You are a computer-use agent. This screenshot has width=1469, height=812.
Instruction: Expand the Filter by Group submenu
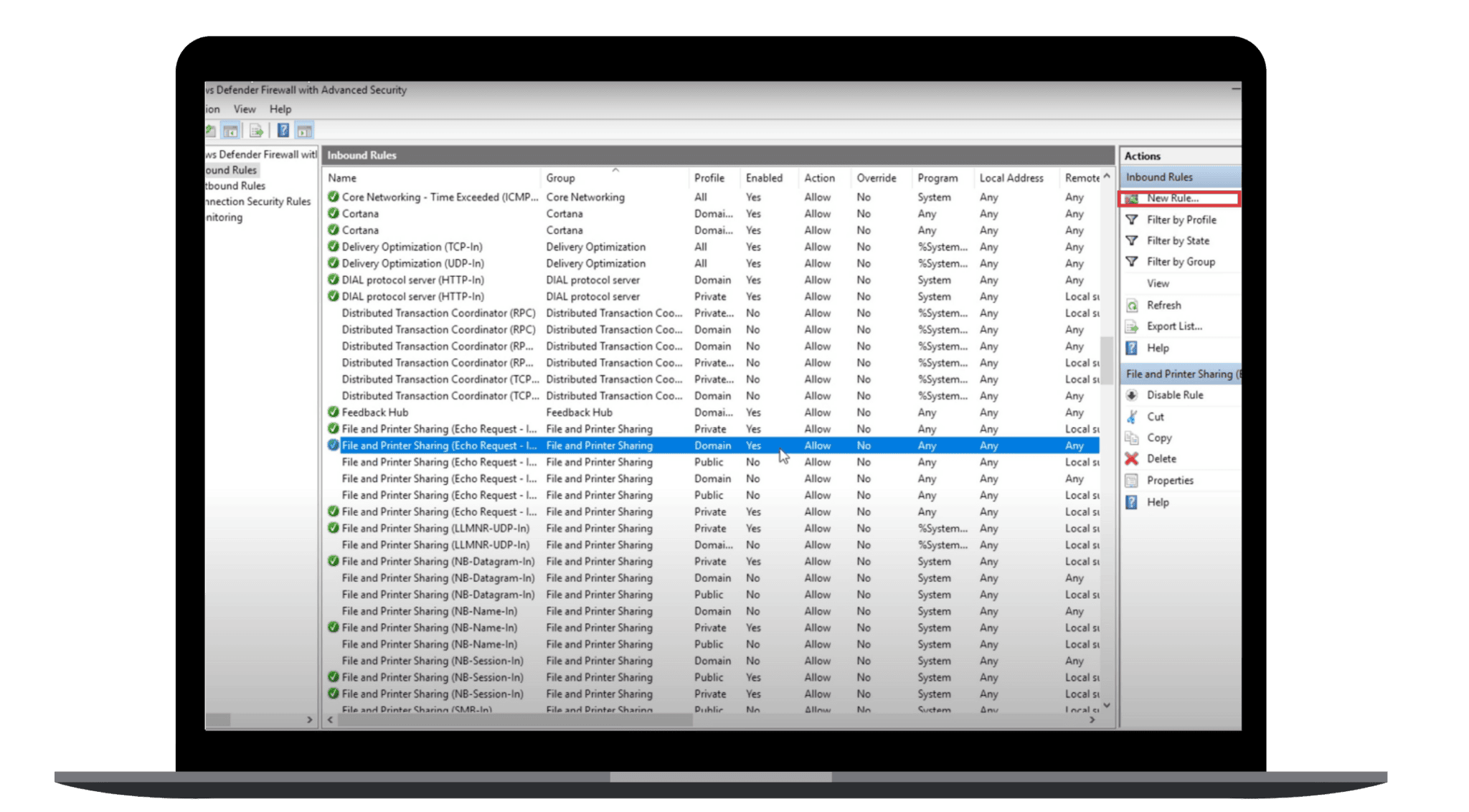[x=1180, y=262]
